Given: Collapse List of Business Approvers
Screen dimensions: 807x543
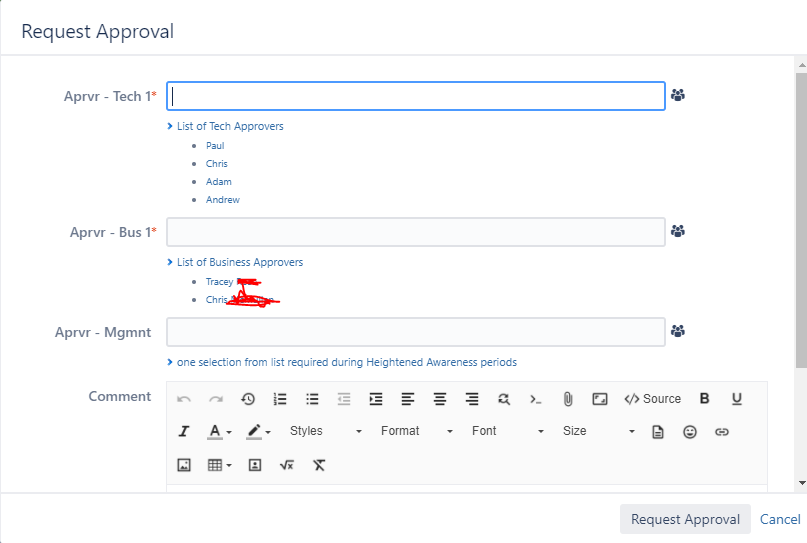Looking at the screenshot, I should pyautogui.click(x=235, y=262).
